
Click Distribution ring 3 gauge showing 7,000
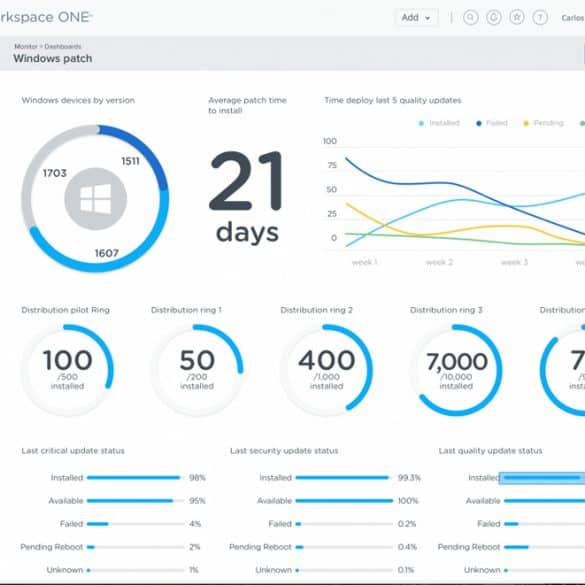[456, 370]
